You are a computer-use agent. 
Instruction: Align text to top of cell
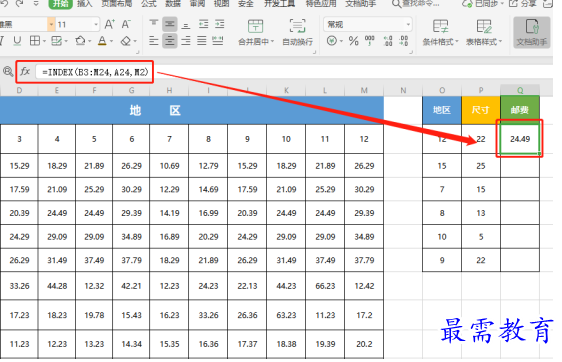click(x=153, y=24)
